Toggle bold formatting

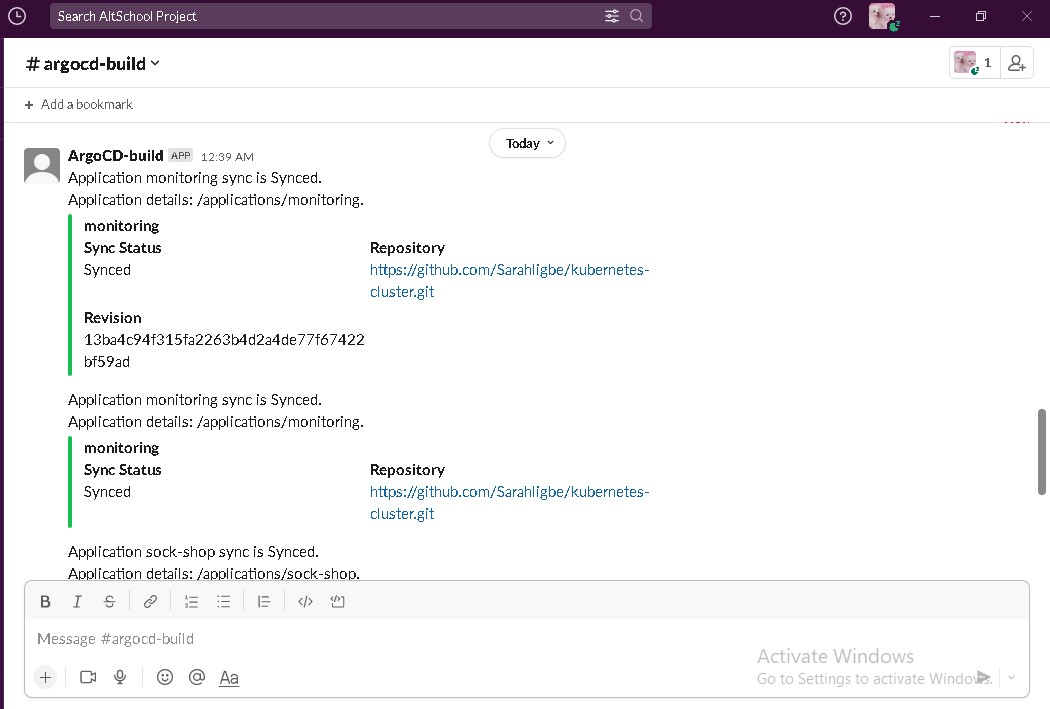click(45, 601)
